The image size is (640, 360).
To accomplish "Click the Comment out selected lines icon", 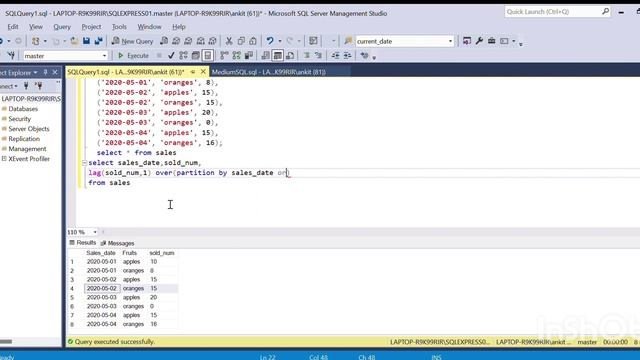I will pos(307,56).
